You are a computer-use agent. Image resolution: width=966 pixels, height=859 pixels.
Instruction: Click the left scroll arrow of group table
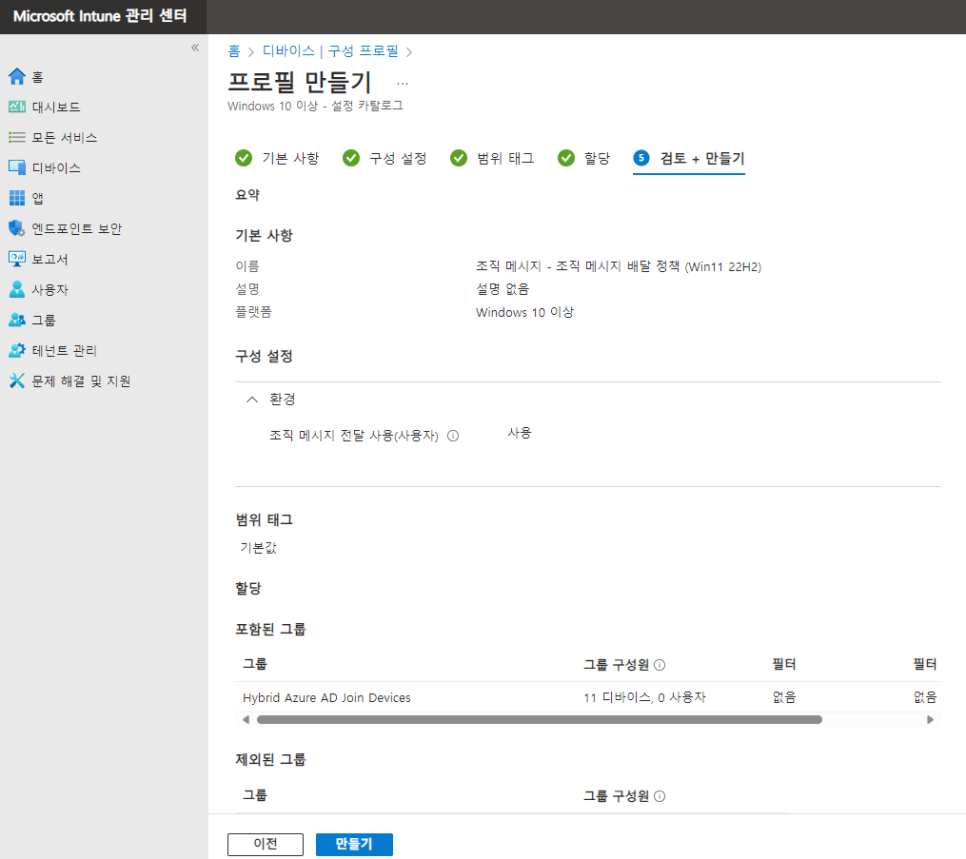246,720
